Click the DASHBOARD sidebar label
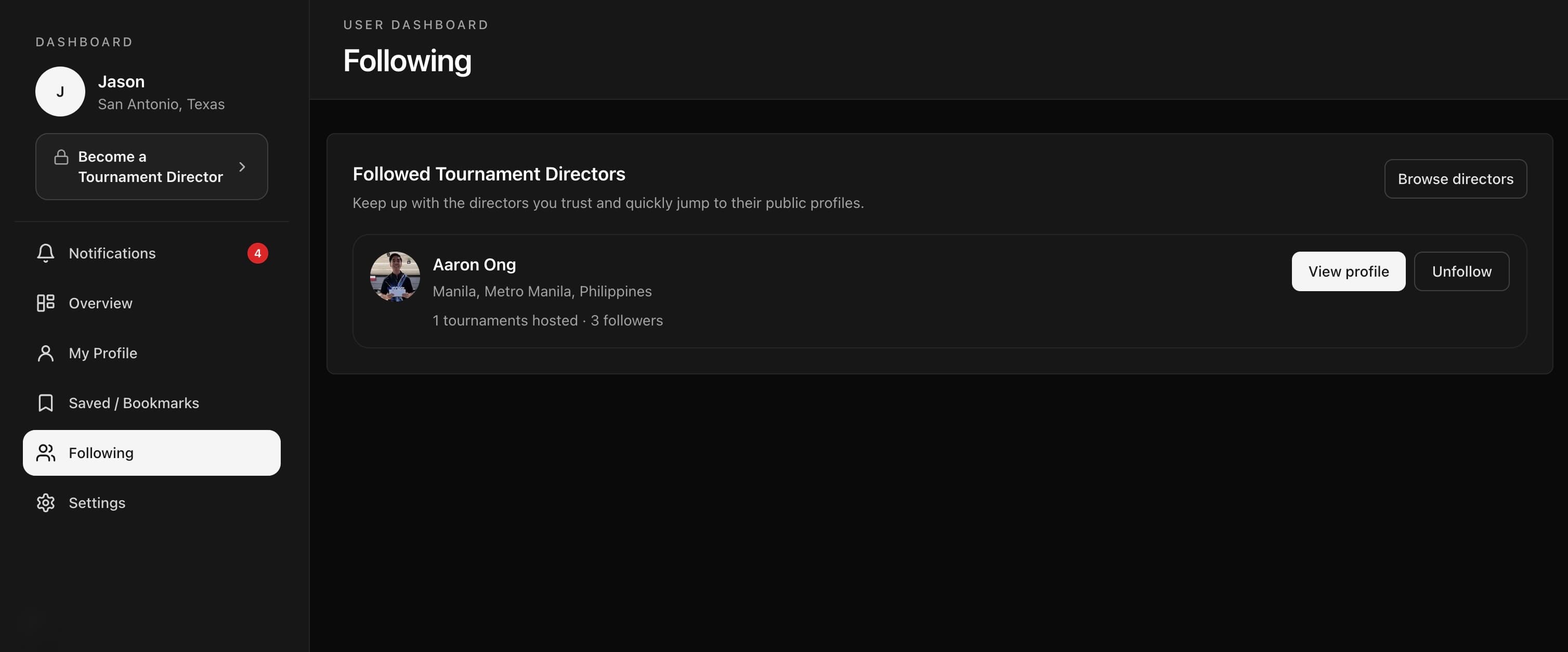1568x652 pixels. pyautogui.click(x=84, y=42)
